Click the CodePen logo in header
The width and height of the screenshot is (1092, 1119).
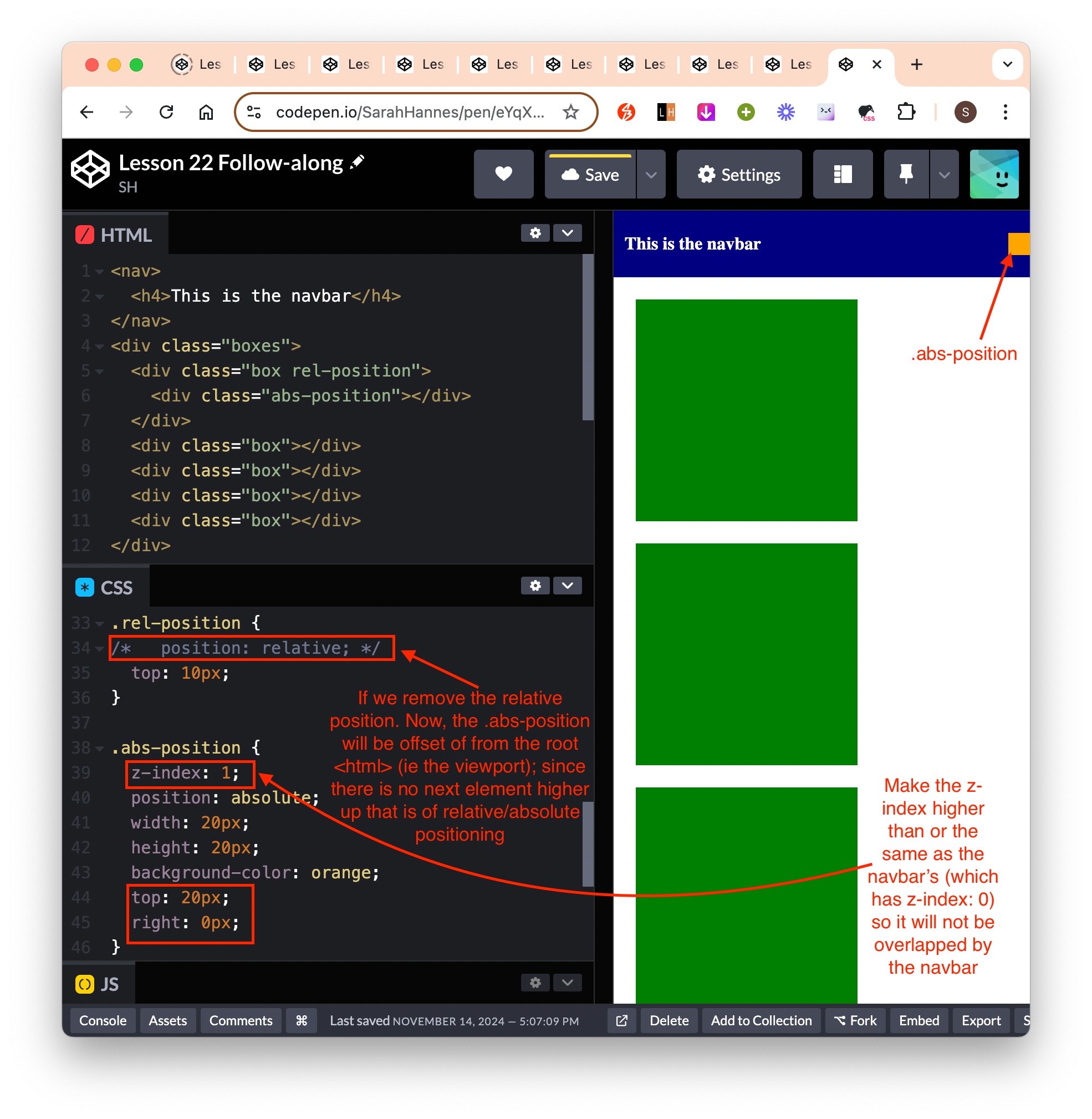click(90, 169)
